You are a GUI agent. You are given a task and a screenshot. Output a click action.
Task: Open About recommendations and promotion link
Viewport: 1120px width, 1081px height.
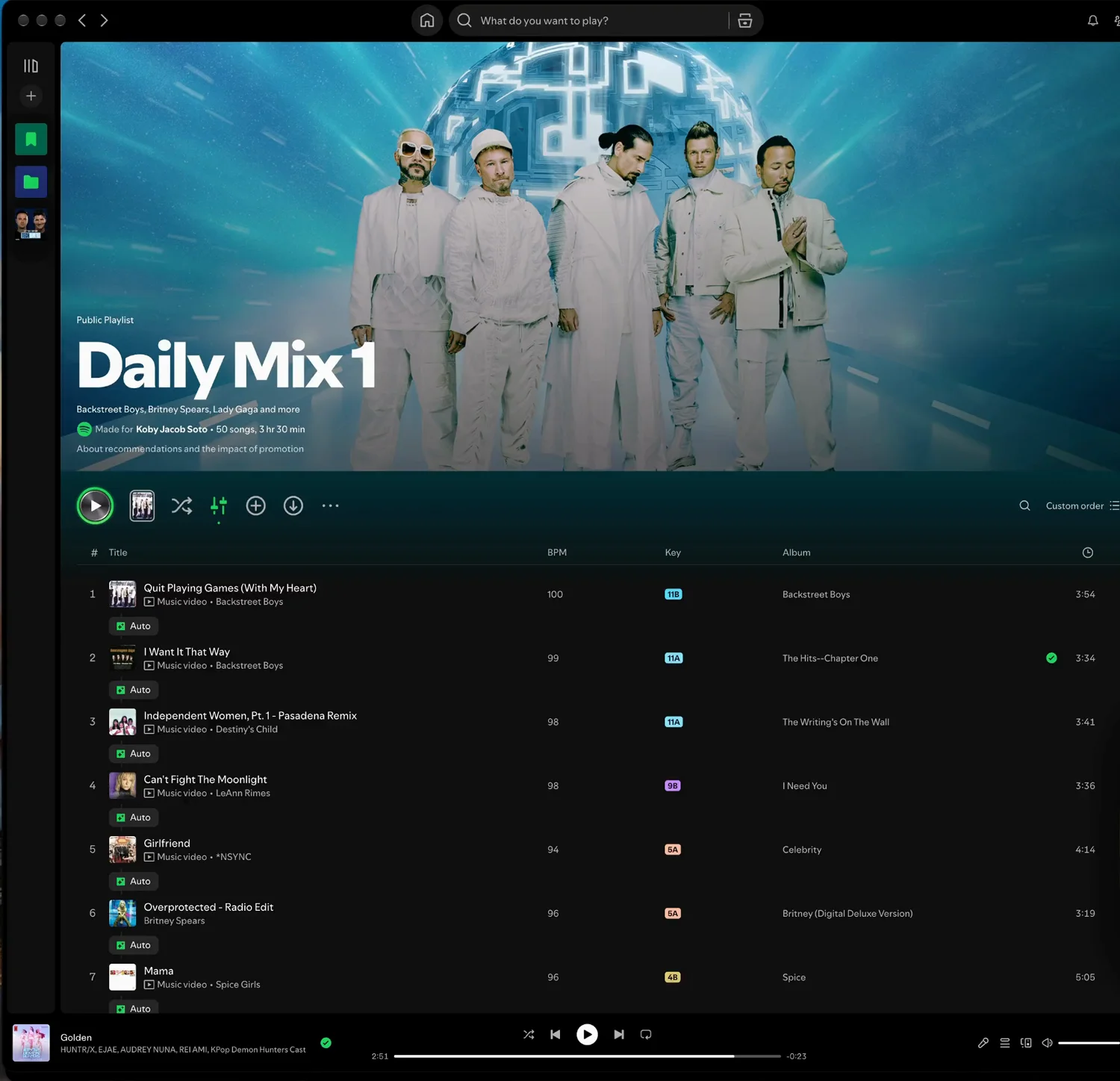pos(190,449)
